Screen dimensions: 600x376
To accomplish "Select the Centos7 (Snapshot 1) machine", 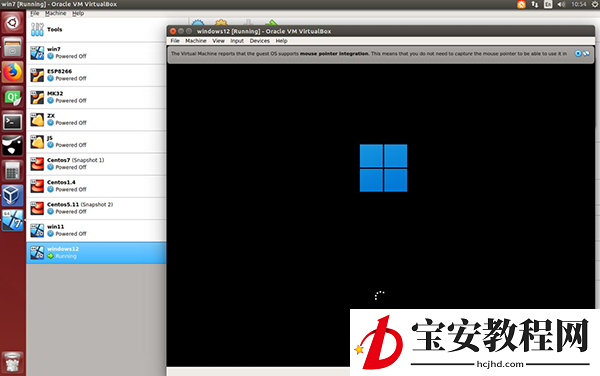I will pos(96,164).
